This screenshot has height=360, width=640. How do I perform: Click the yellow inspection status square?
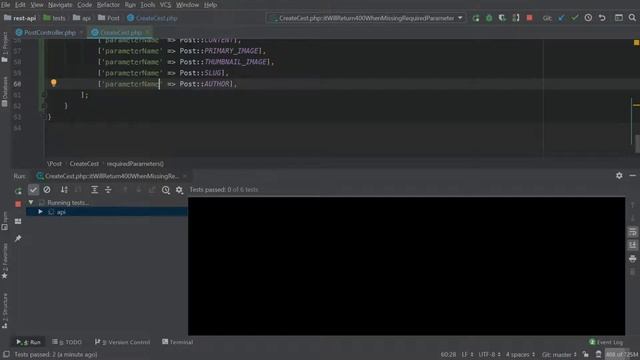click(x=636, y=42)
